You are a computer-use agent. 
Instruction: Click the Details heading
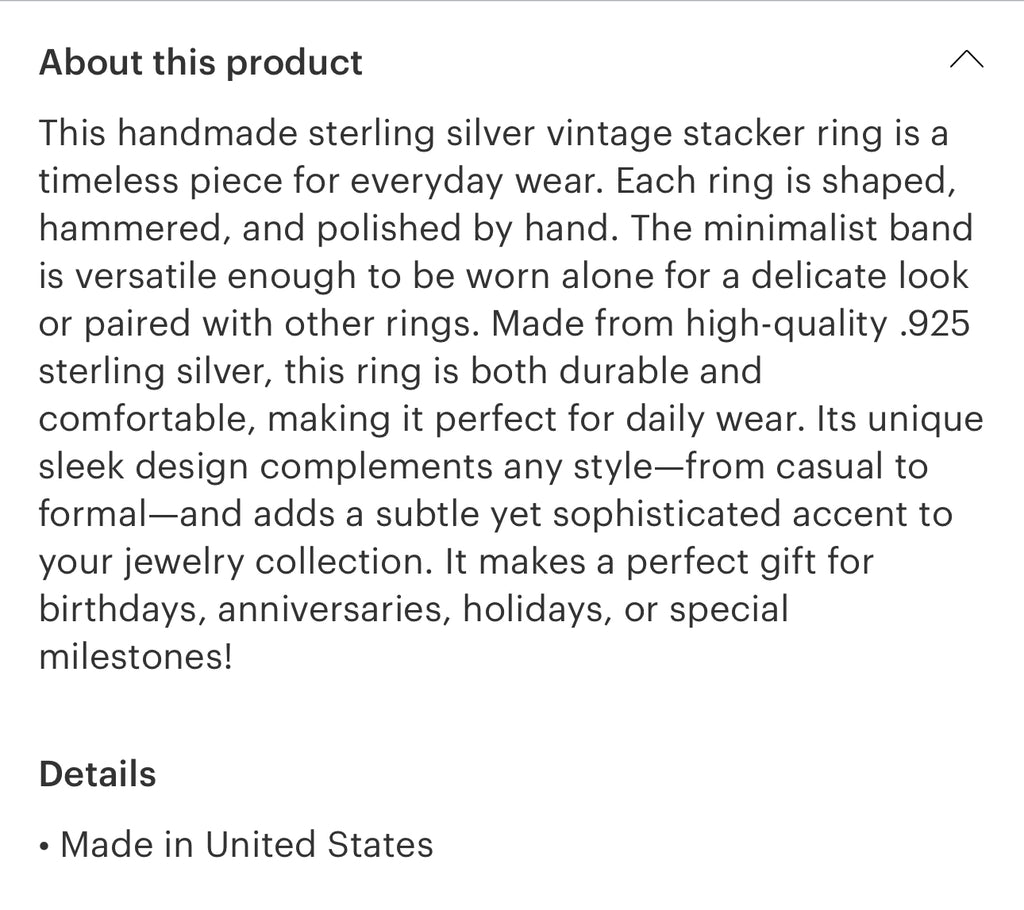(x=97, y=774)
